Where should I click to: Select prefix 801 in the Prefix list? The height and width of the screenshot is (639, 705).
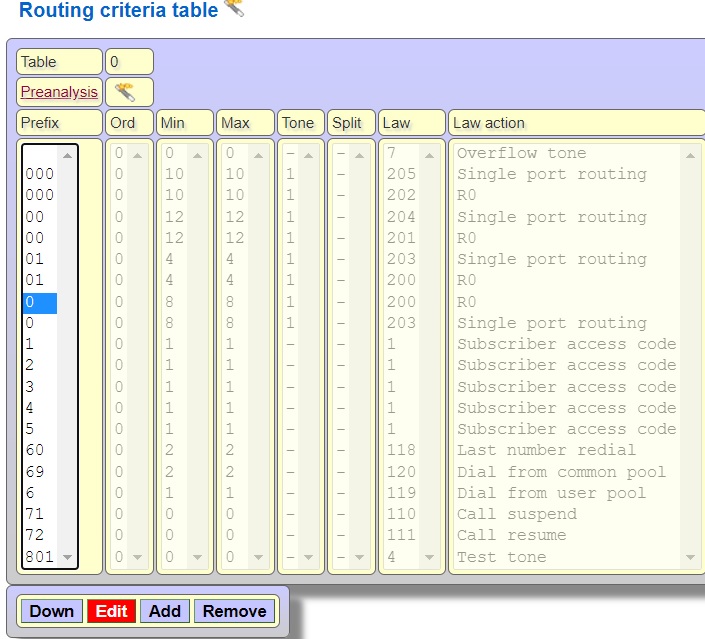(x=39, y=557)
